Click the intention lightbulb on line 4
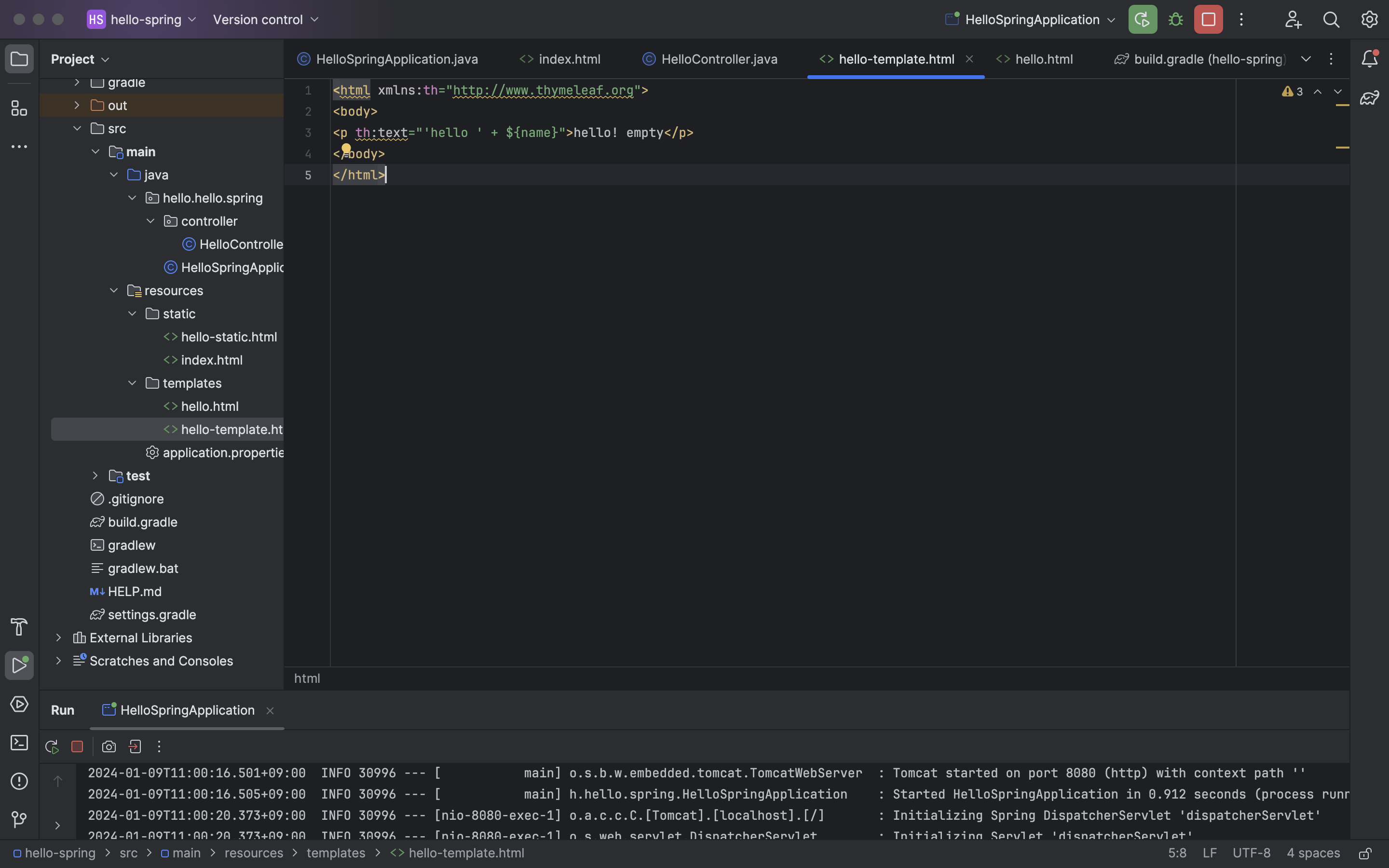Image resolution: width=1389 pixels, height=868 pixels. pyautogui.click(x=346, y=150)
